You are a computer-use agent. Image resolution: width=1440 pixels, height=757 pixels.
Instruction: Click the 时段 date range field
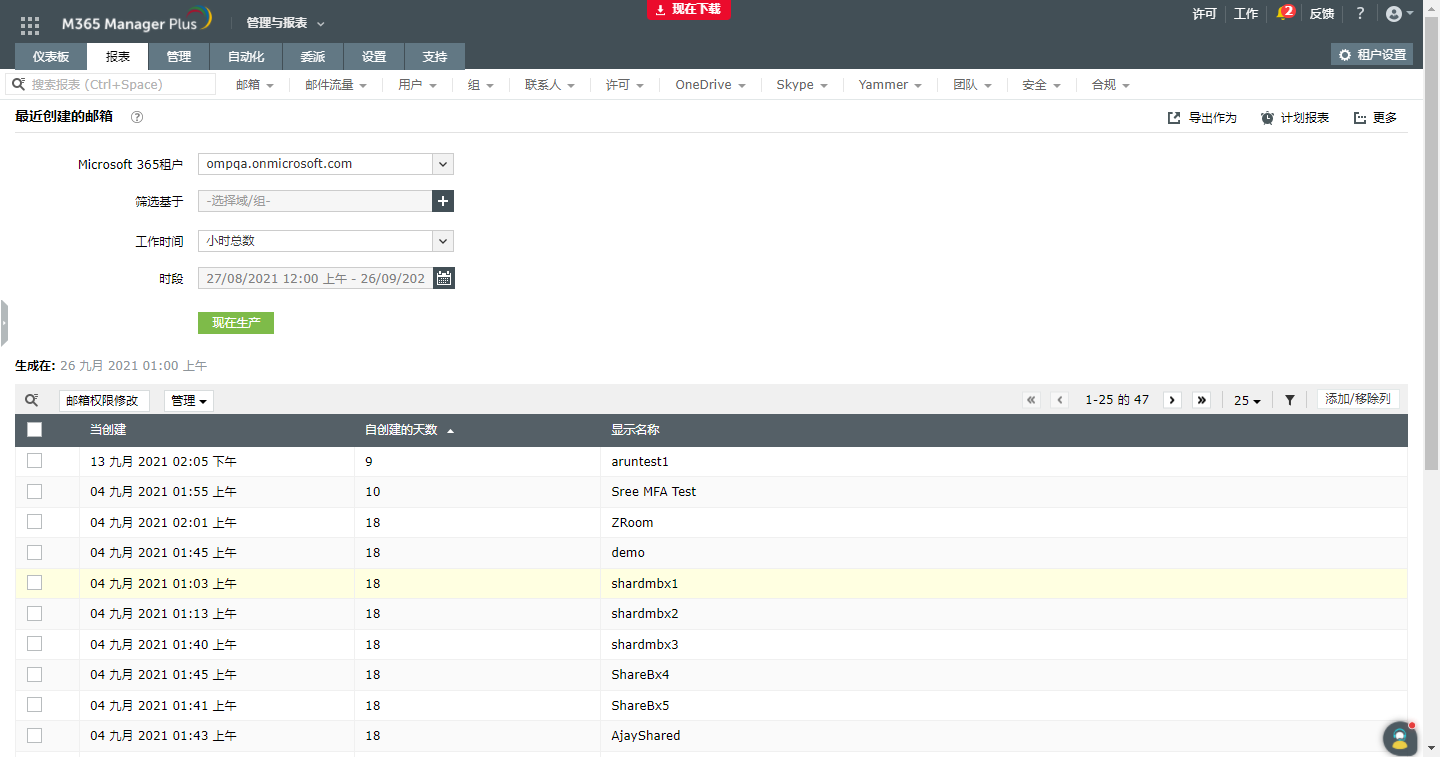click(x=316, y=279)
